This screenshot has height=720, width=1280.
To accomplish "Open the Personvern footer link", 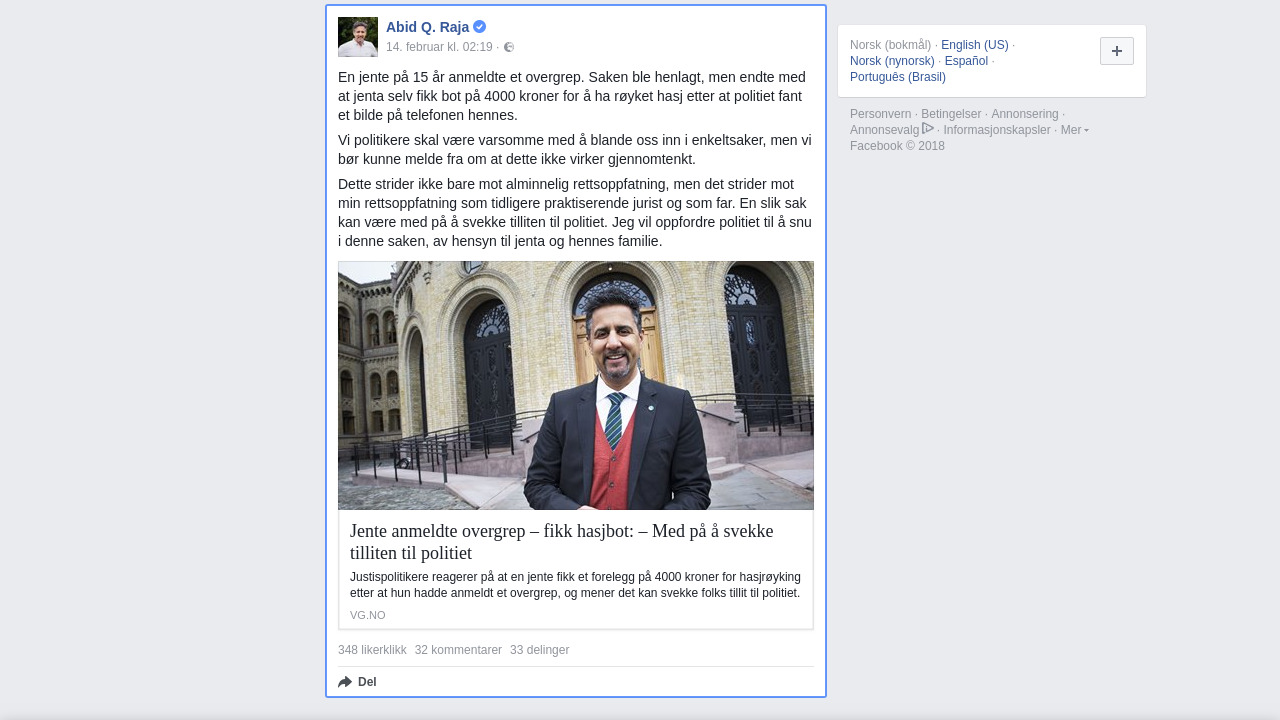I will point(880,114).
